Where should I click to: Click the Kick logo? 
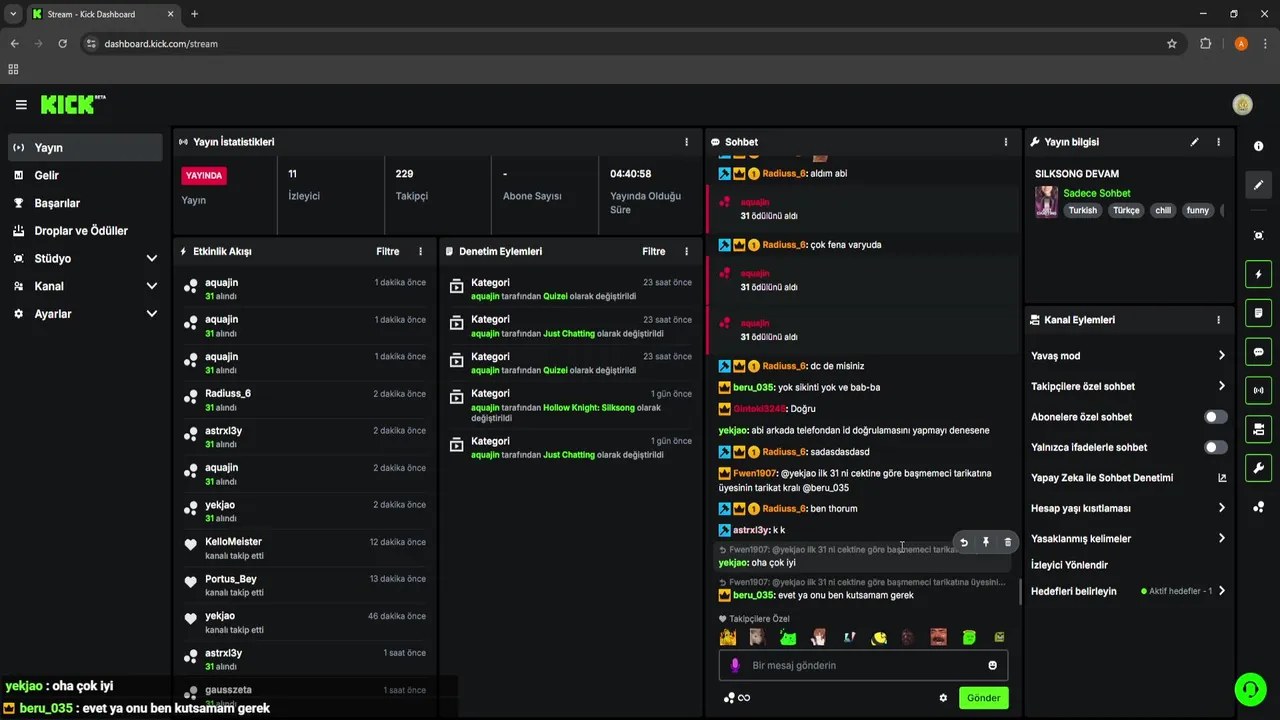(x=73, y=104)
